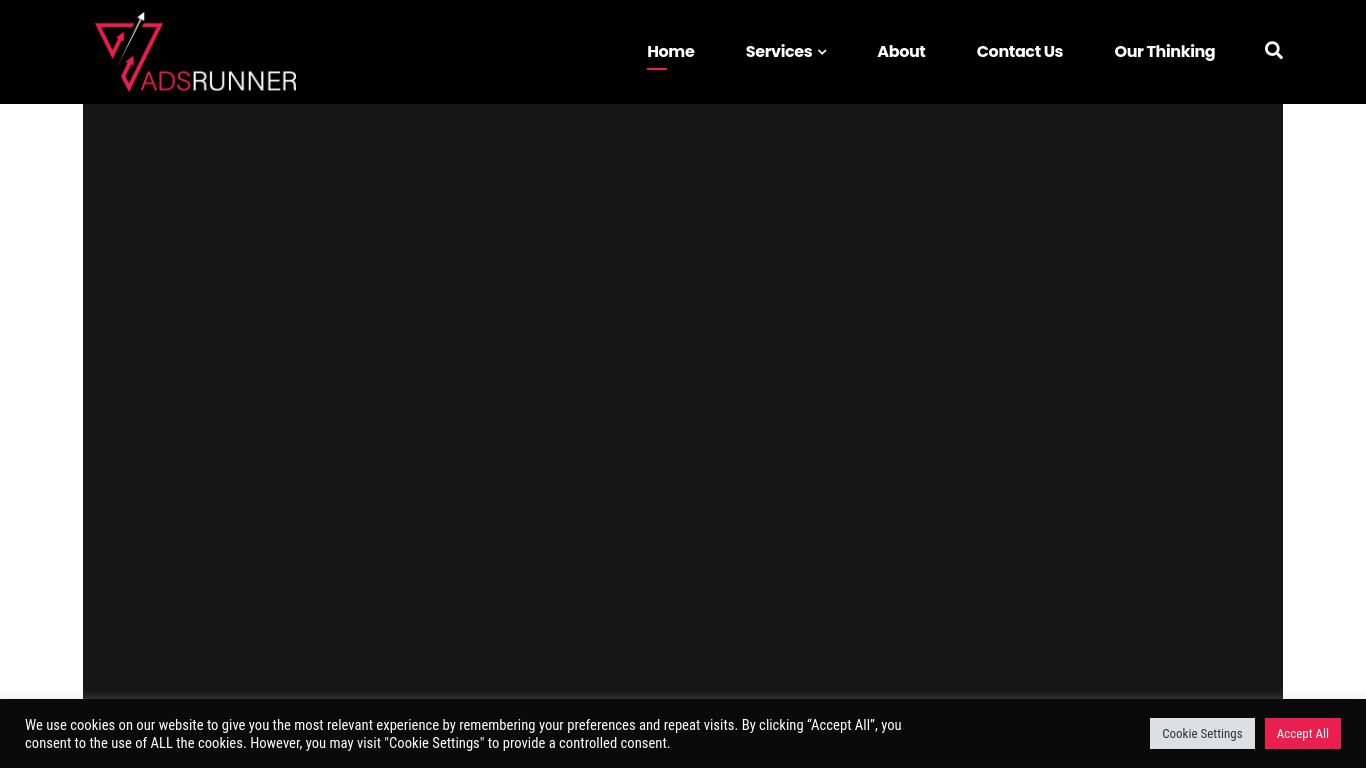Navigate to Our Thinking

[x=1164, y=51]
